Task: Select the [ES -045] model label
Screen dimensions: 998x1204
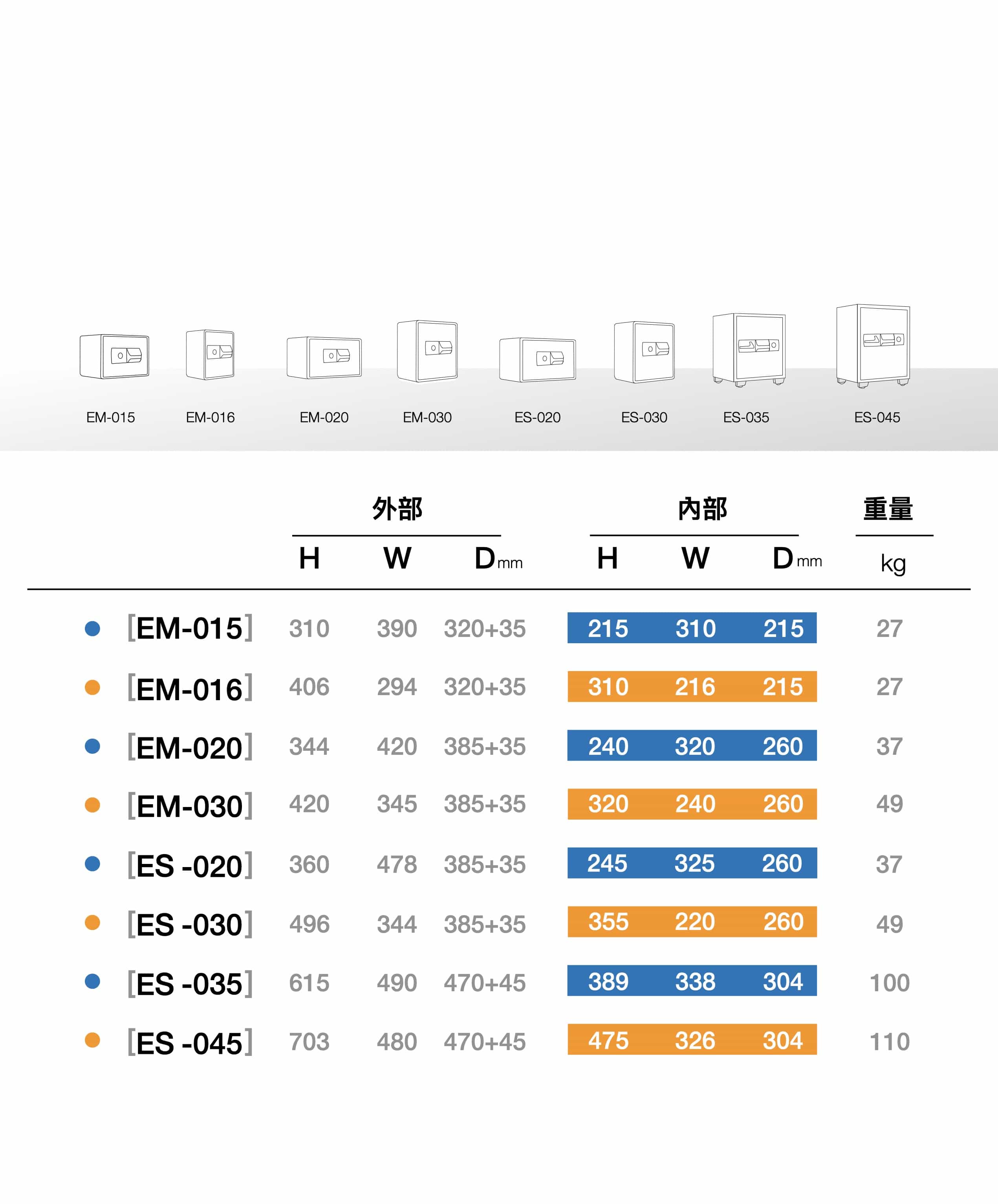Action: 190,1042
